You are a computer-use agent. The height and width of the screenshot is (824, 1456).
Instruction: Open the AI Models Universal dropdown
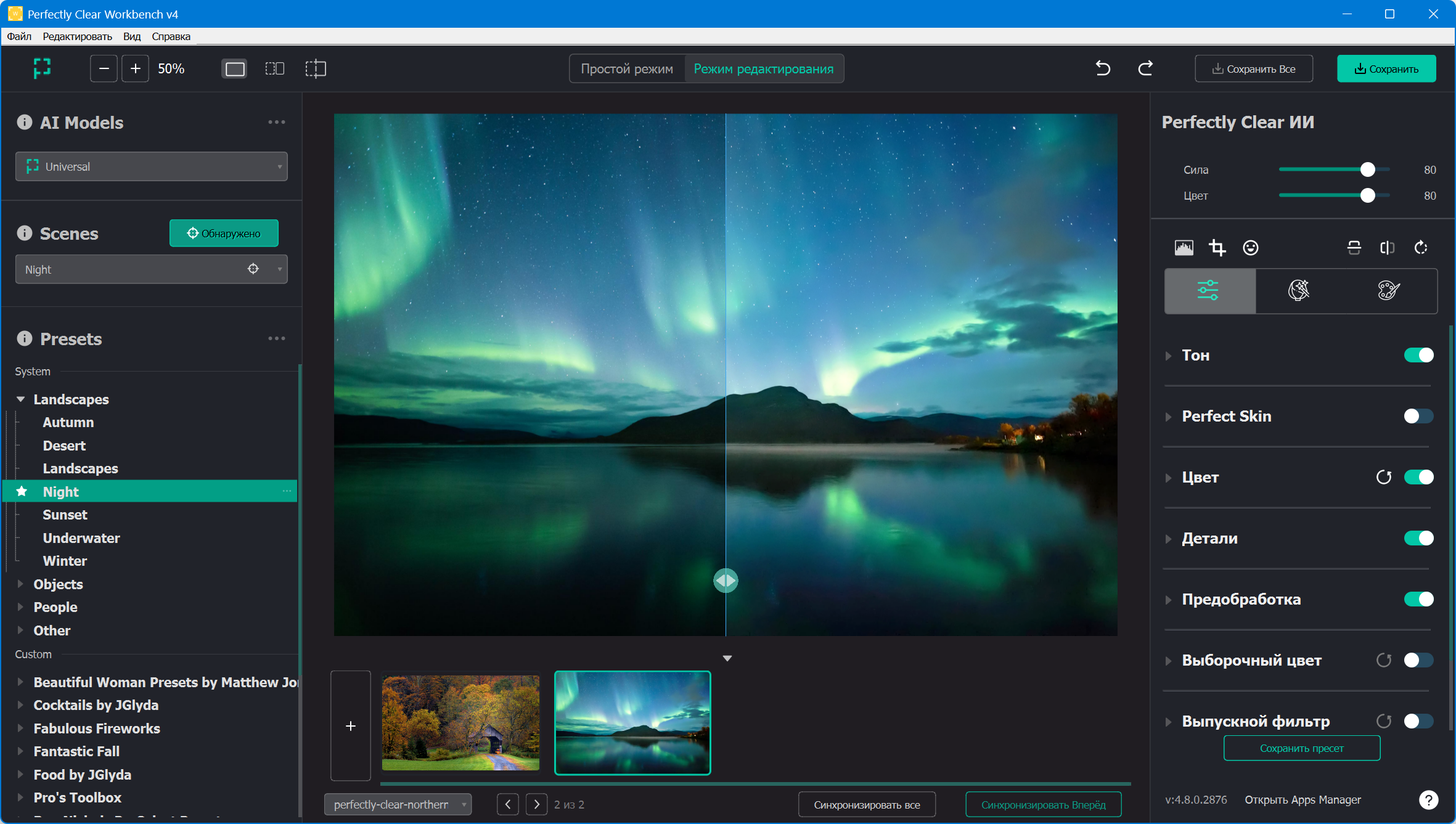151,166
